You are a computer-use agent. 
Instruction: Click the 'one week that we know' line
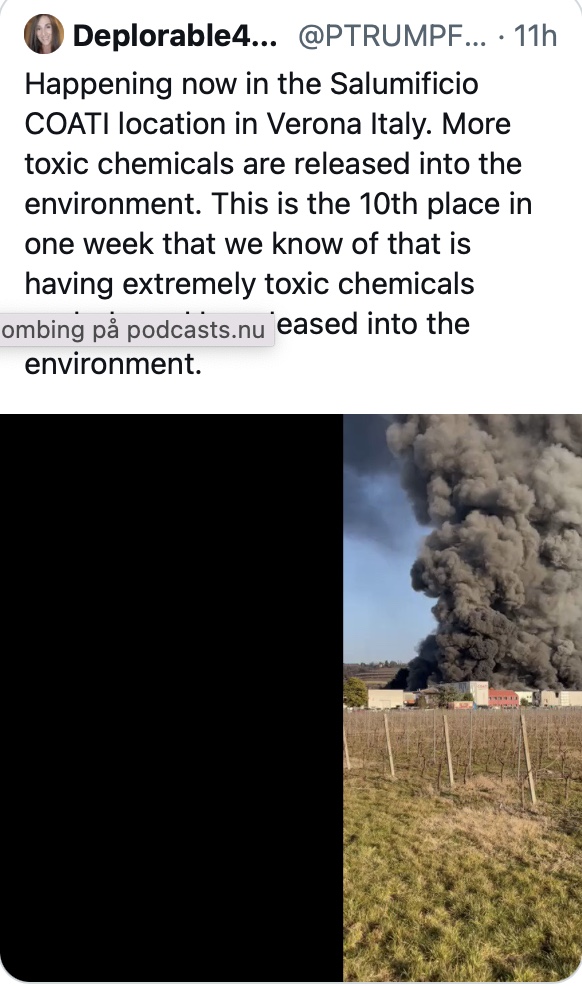247,243
